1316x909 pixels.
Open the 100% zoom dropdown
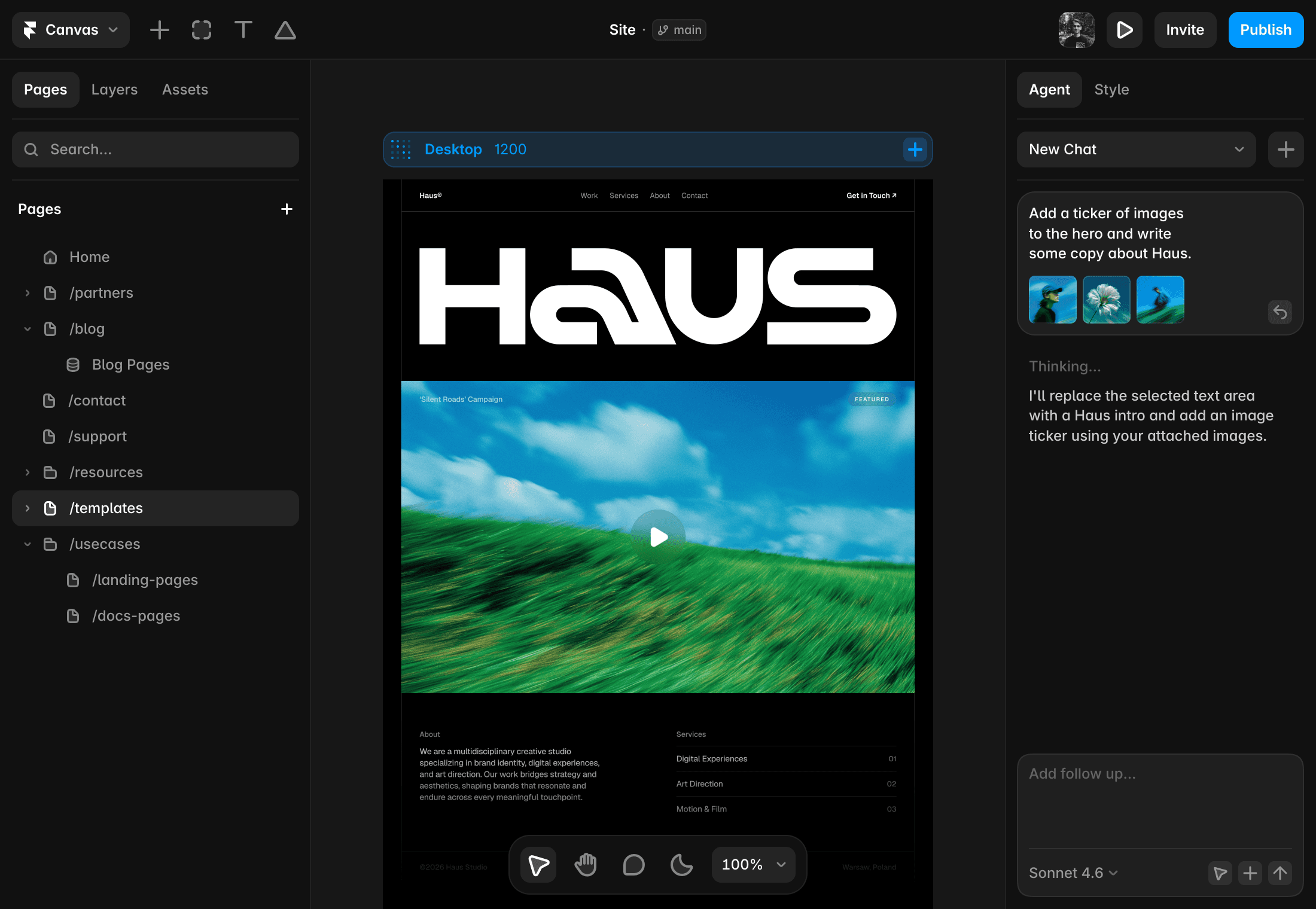pyautogui.click(x=754, y=865)
